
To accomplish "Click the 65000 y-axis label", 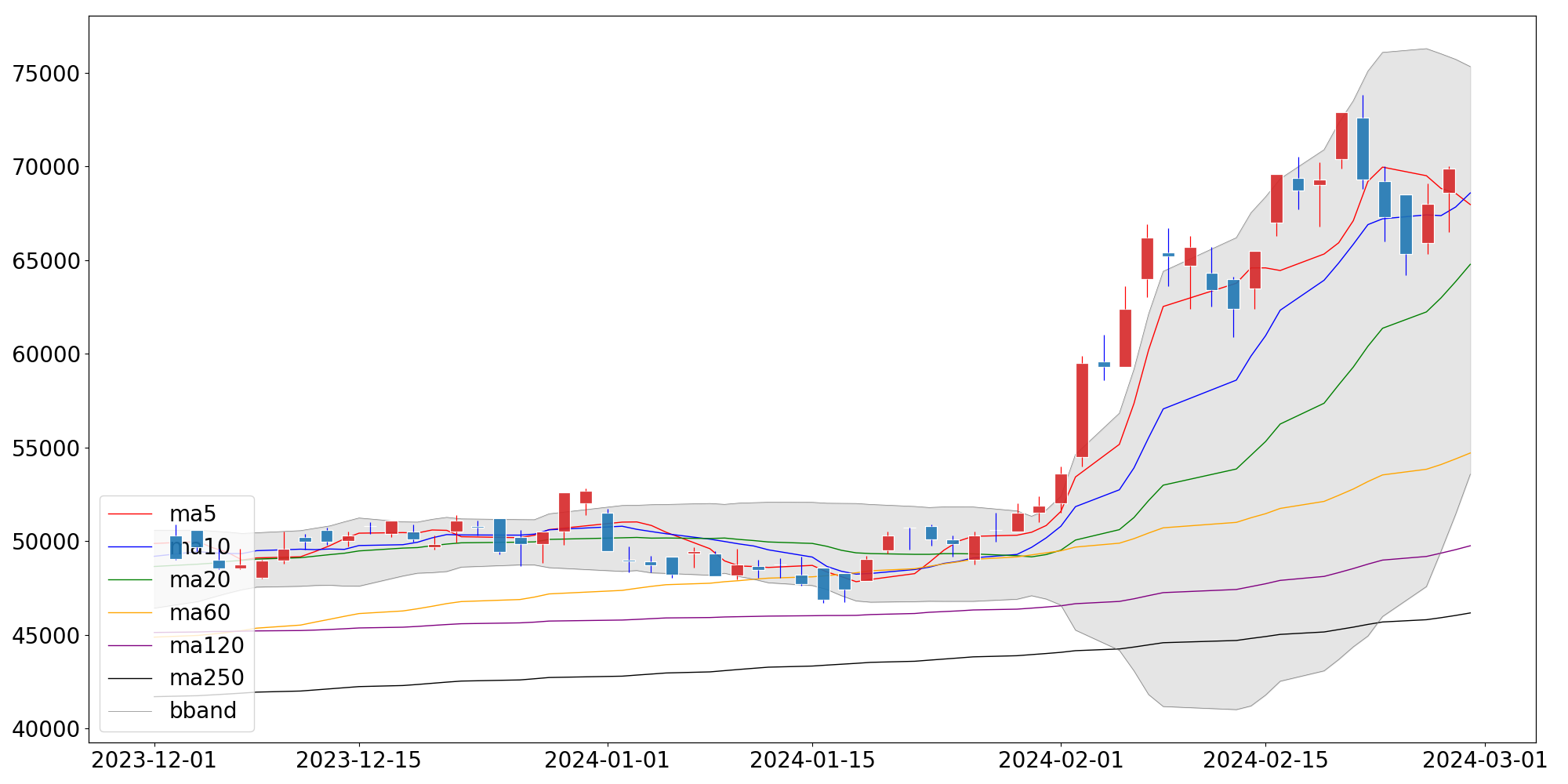I will (x=46, y=261).
